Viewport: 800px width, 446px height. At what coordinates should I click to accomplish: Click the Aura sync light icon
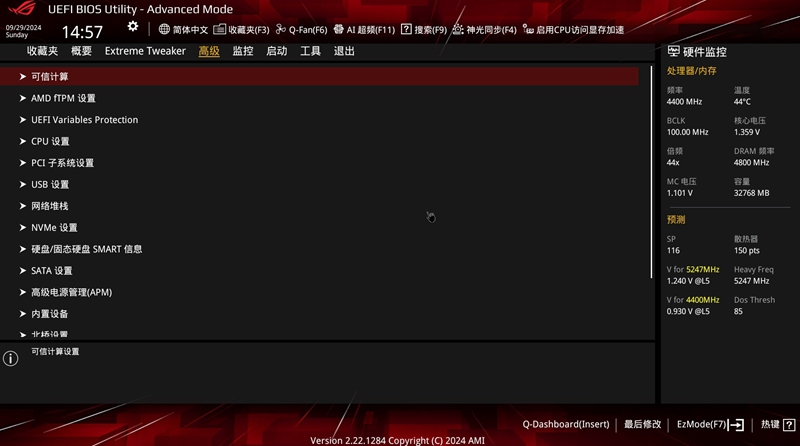[x=458, y=29]
